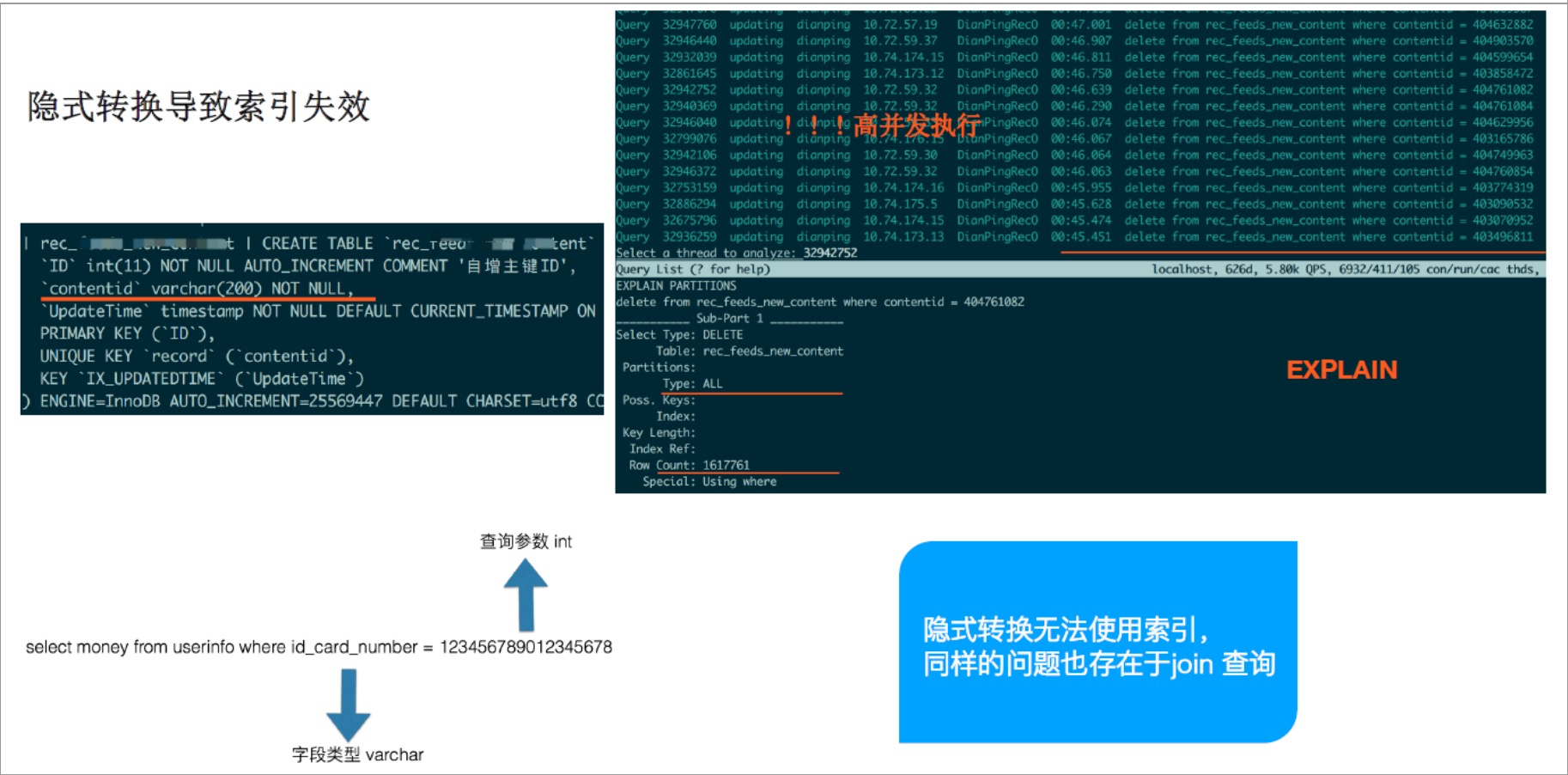Click the 'EXPLAIN PARTITIONS' line
1568x775 pixels.
point(676,285)
